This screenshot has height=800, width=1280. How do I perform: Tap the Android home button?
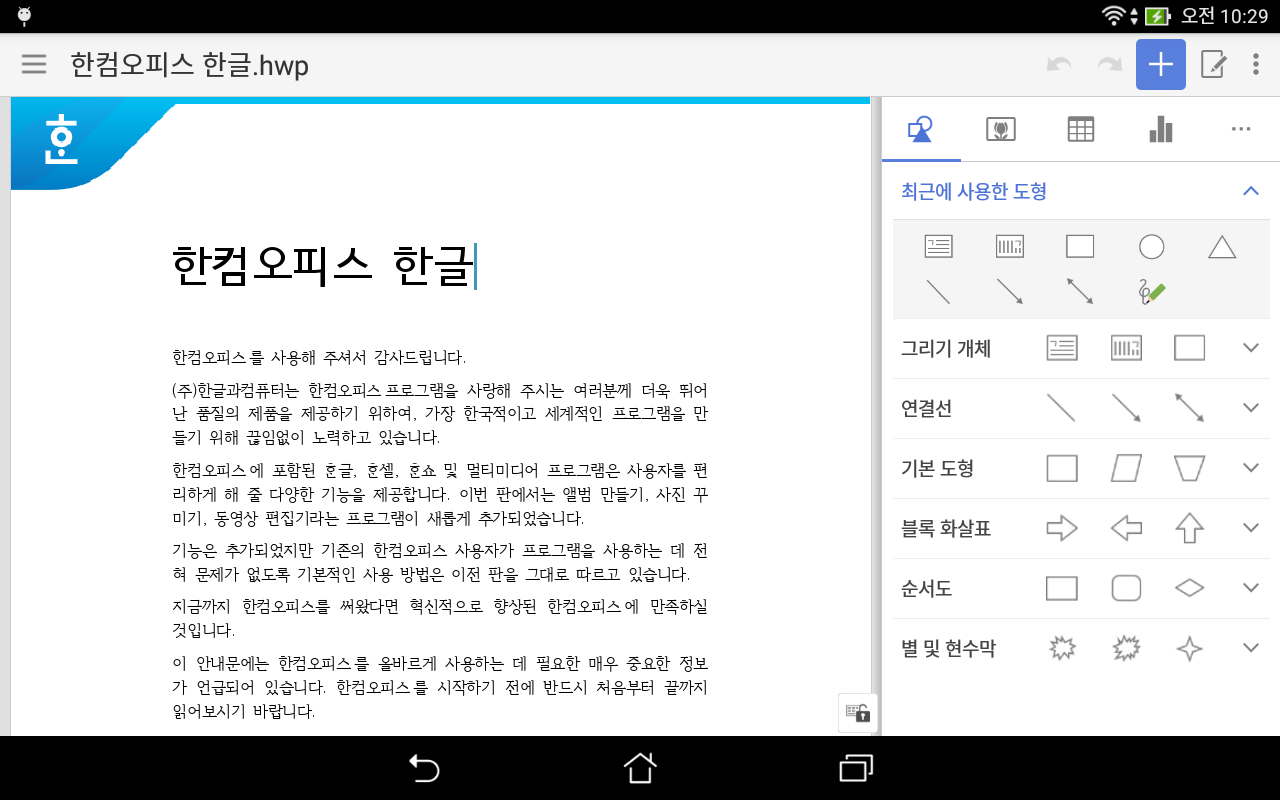click(640, 768)
